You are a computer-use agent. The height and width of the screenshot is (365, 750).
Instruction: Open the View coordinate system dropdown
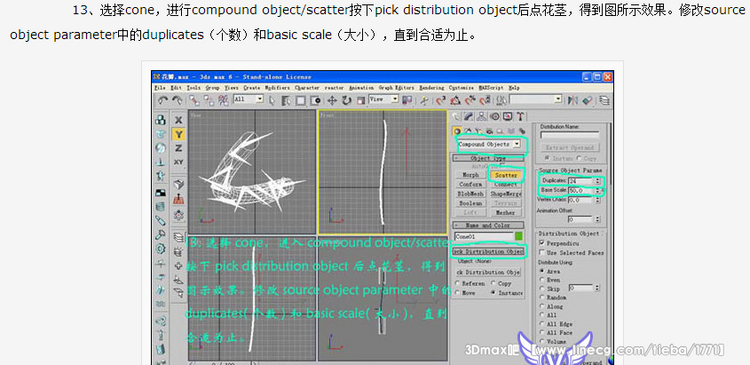click(x=384, y=99)
